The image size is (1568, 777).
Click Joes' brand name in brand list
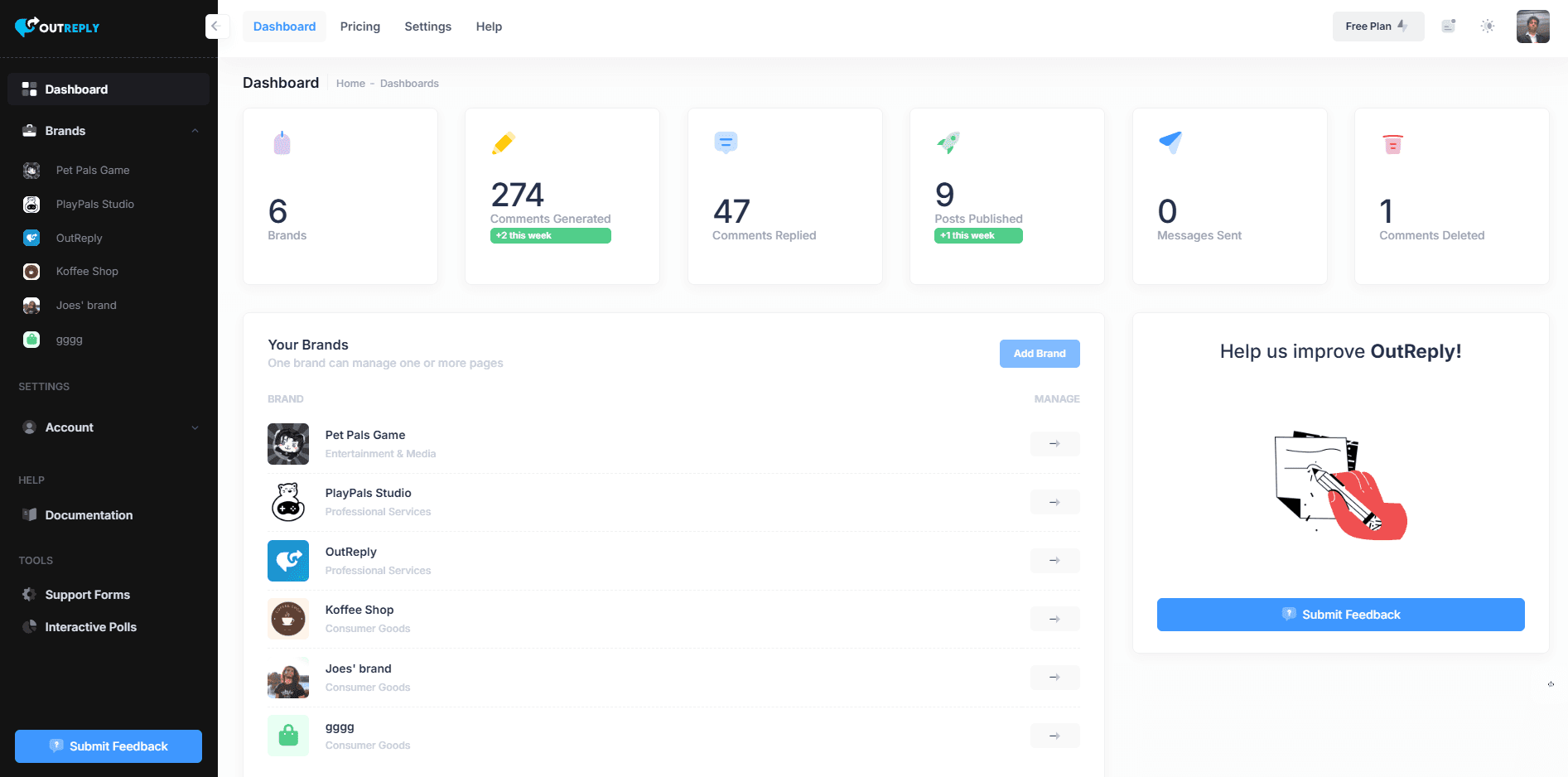(358, 668)
